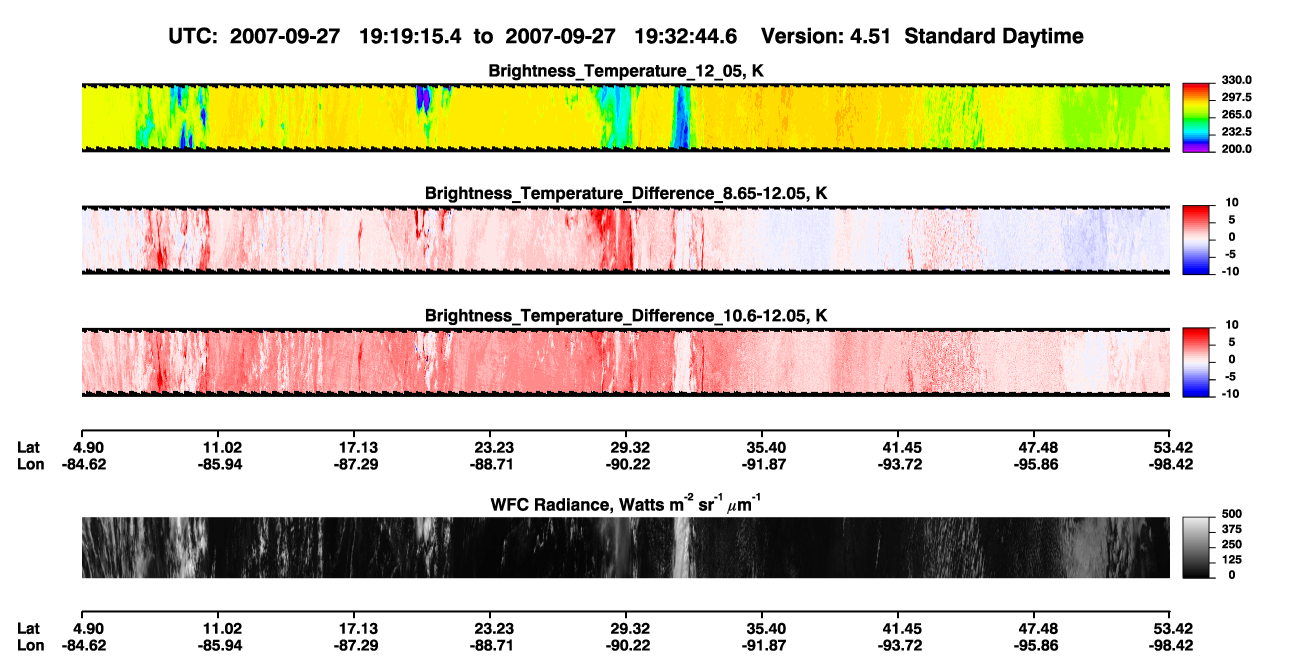Click longitude '-93.72' under the WFC Radiance panel
The height and width of the screenshot is (667, 1300).
[901, 646]
